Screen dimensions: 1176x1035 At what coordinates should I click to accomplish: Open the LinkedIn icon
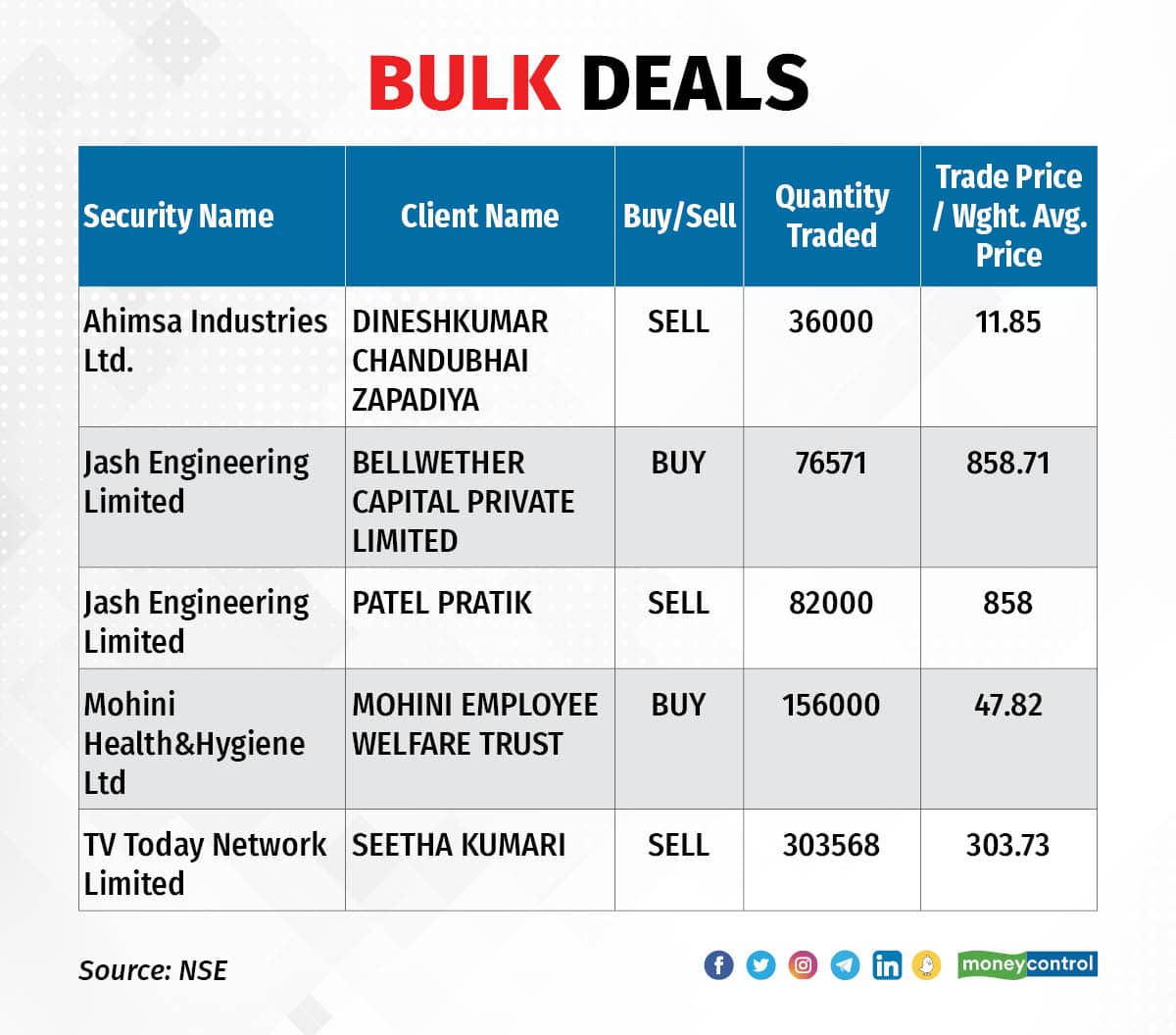pos(887,965)
